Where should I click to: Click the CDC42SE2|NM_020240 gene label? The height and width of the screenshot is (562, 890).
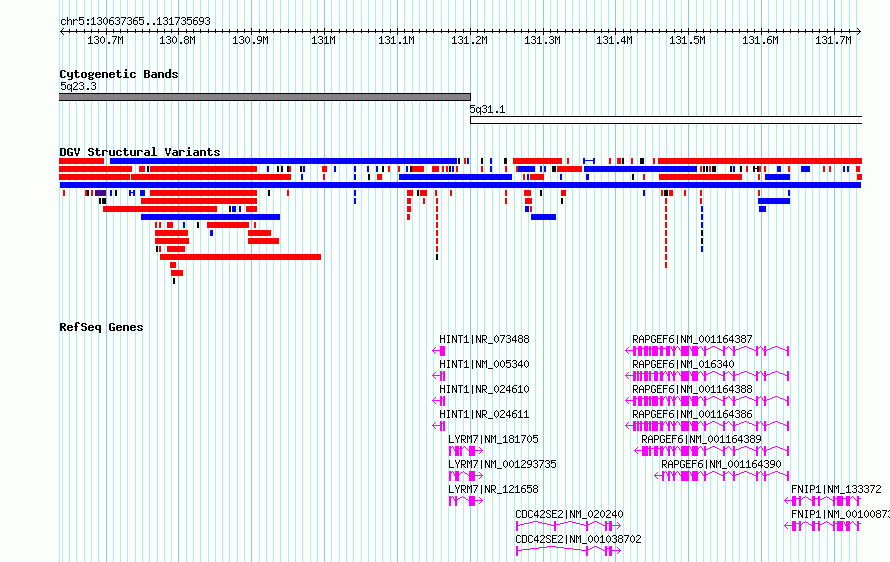point(569,514)
